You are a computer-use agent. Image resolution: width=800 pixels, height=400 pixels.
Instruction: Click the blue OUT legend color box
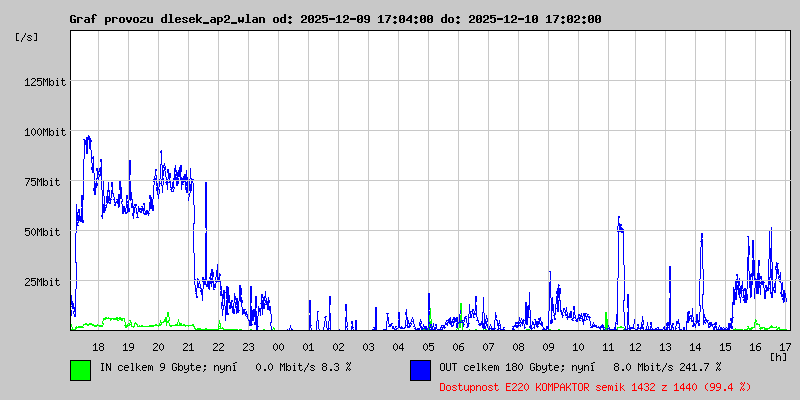[420, 369]
